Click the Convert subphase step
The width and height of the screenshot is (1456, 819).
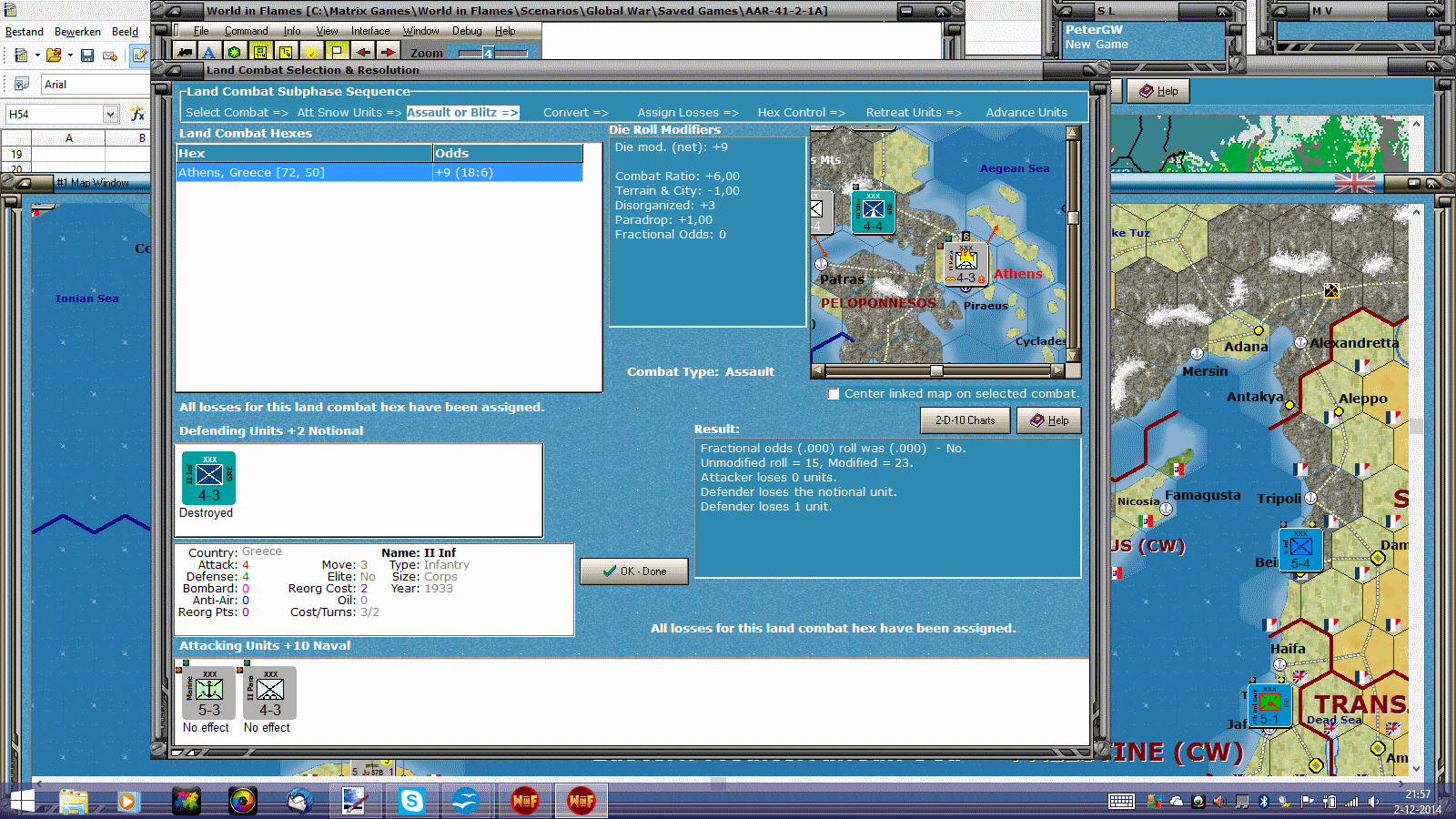[576, 113]
